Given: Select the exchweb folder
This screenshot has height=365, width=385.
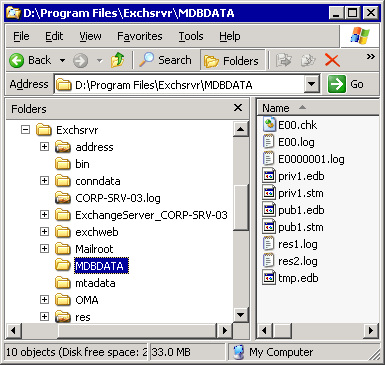Looking at the screenshot, I should pos(87,232).
